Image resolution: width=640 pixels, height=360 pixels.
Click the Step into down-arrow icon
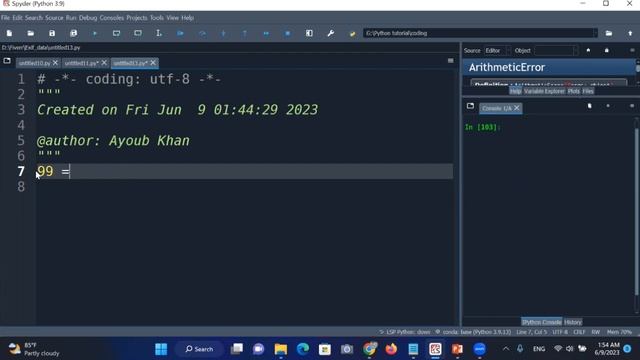pyautogui.click(x=223, y=33)
